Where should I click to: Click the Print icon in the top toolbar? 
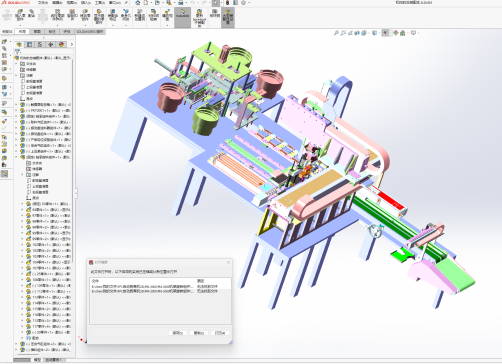[x=180, y=3]
